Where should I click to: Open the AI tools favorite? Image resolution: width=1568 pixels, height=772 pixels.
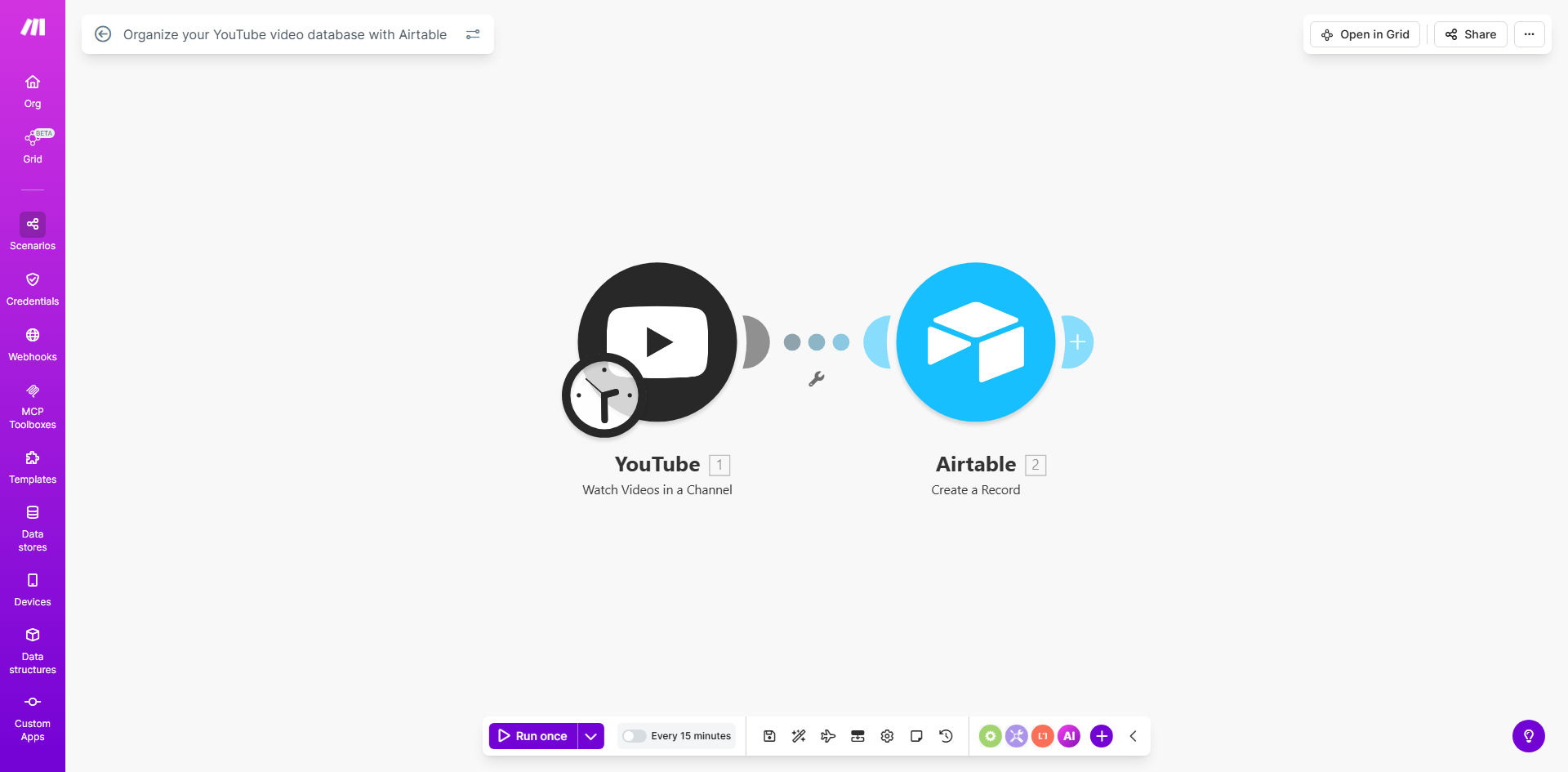(x=1069, y=736)
